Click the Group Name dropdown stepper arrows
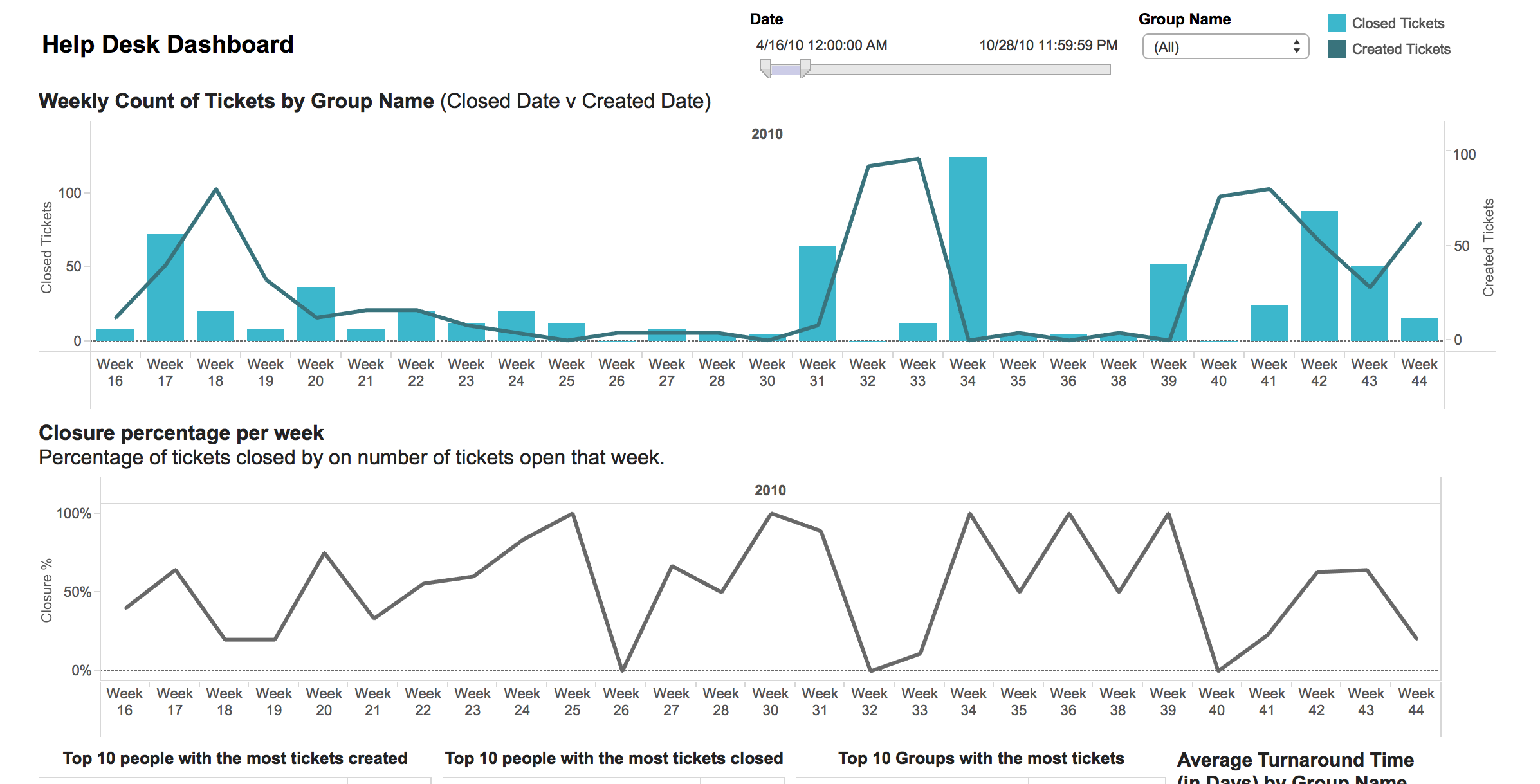 (1296, 47)
